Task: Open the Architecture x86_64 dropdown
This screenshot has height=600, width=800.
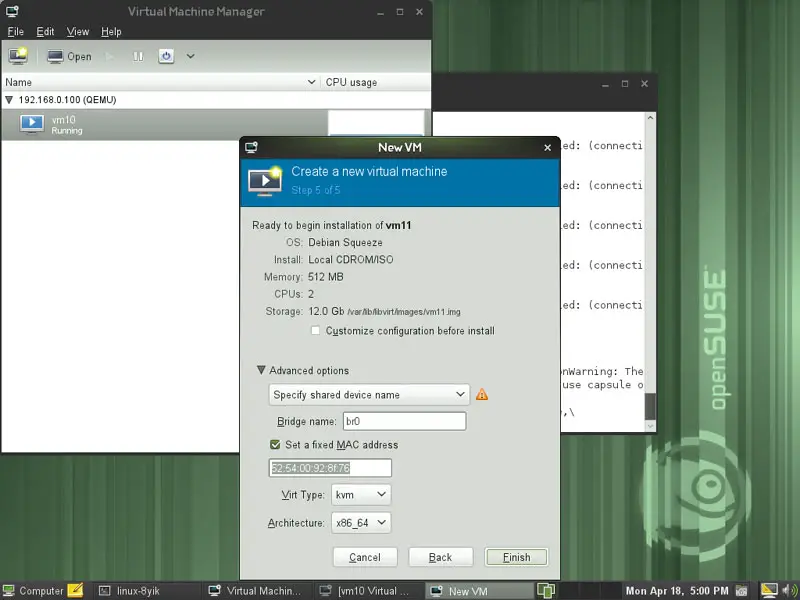Action: point(360,522)
